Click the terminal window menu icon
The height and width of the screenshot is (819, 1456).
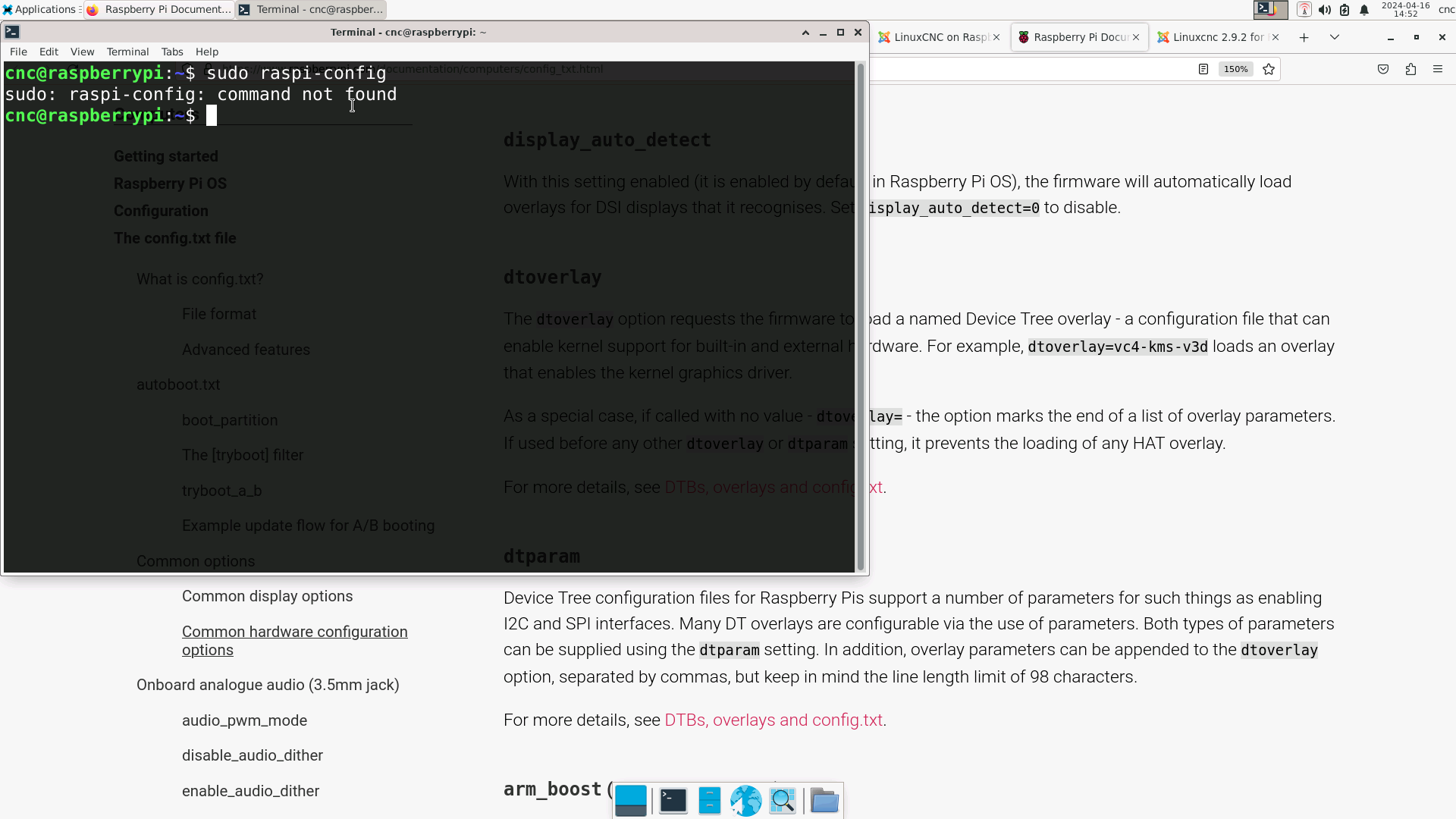pos(12,32)
